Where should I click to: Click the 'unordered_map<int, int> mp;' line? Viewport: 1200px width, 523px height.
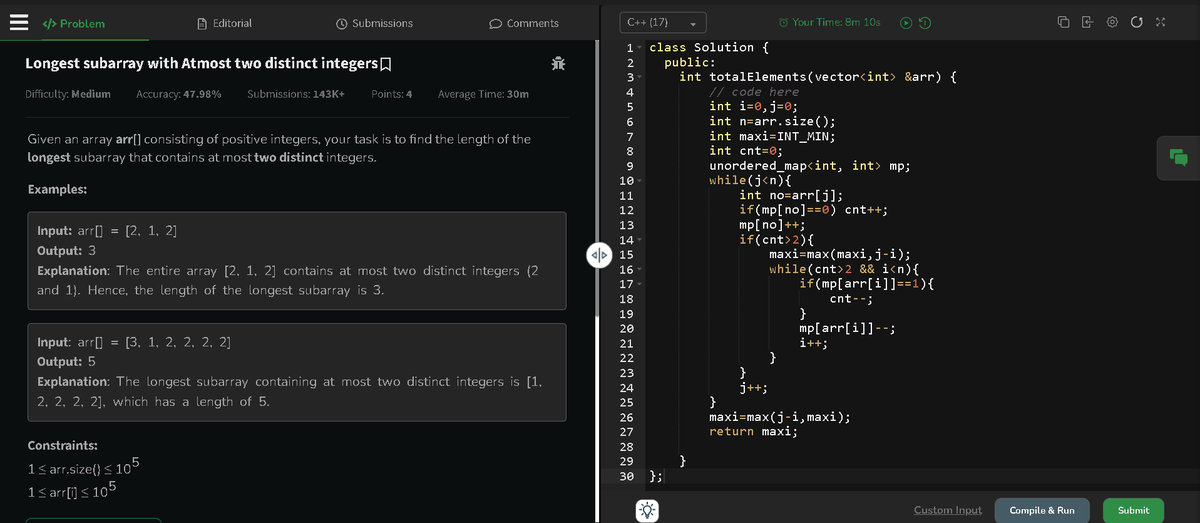pyautogui.click(x=809, y=165)
